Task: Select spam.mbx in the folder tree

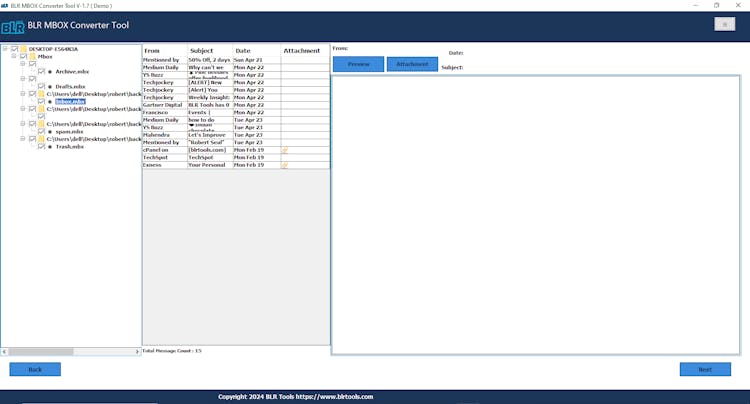Action: 69,131
